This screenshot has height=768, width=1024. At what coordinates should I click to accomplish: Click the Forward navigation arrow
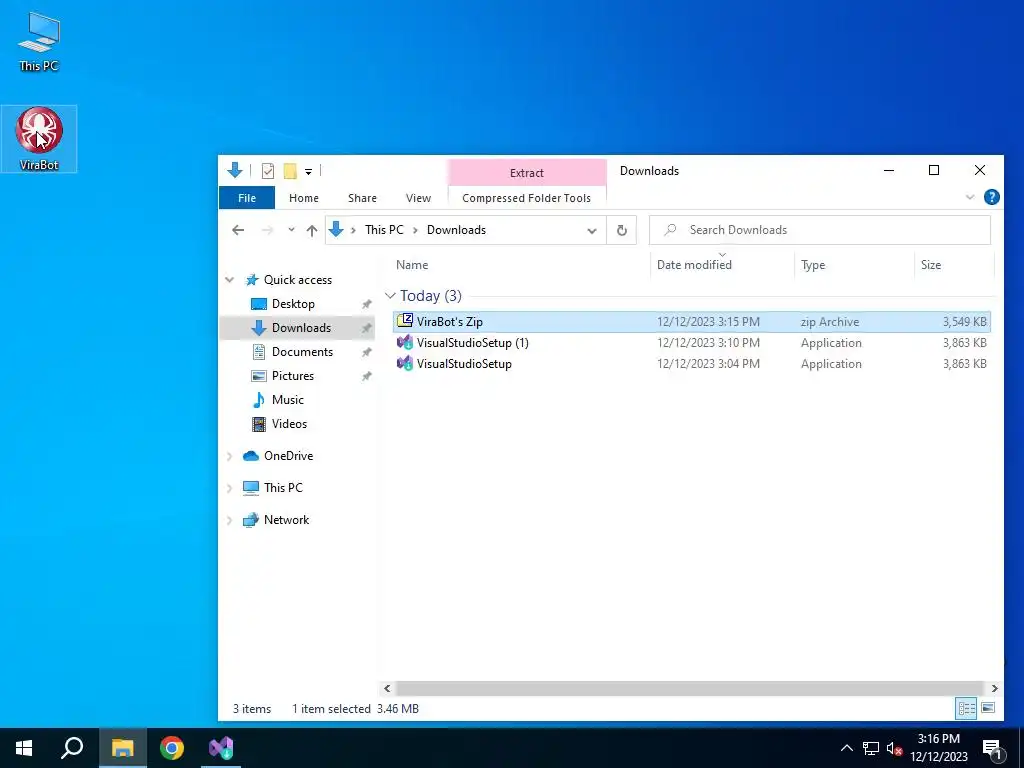pos(267,230)
